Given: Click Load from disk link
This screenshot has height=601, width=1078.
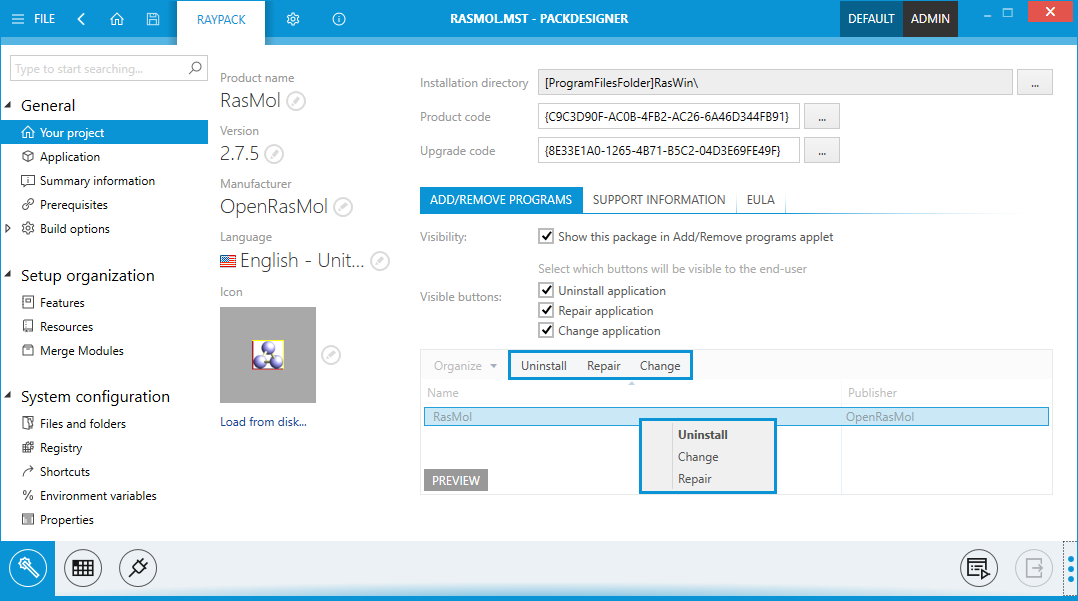Looking at the screenshot, I should (x=263, y=422).
